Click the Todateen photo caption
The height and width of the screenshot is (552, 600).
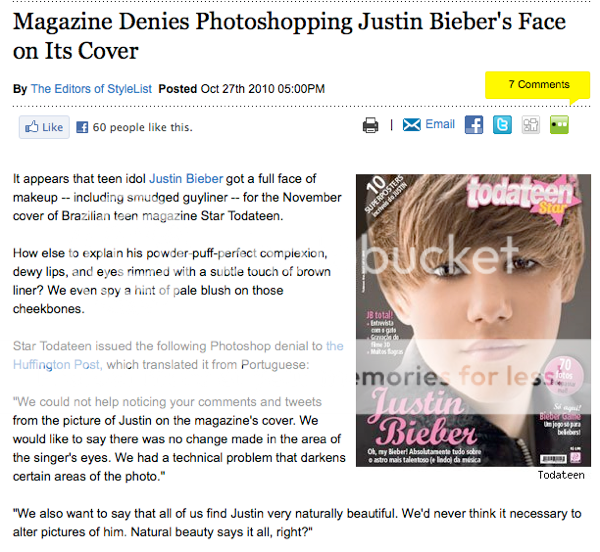(561, 475)
